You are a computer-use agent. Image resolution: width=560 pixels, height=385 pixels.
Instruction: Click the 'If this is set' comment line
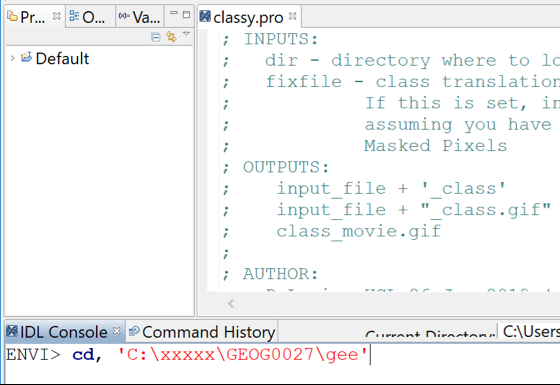pos(462,103)
